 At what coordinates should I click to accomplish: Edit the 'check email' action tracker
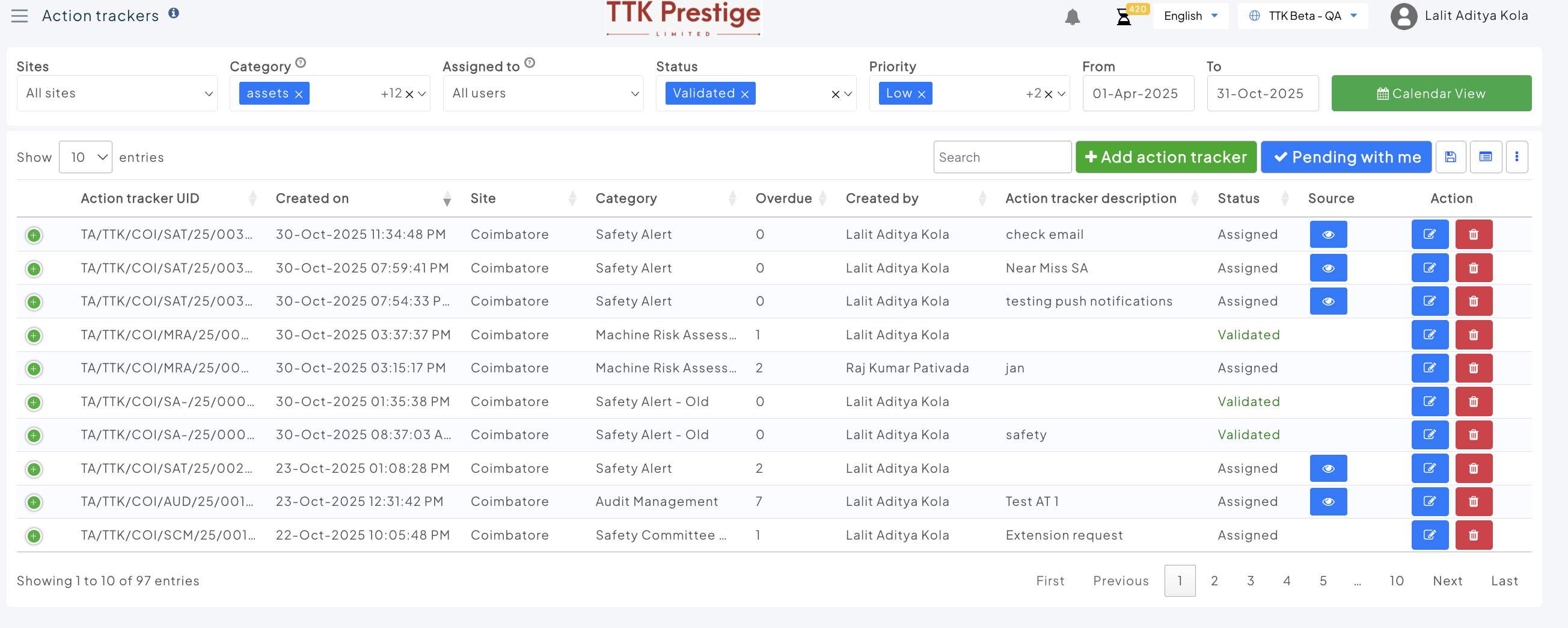(x=1429, y=235)
